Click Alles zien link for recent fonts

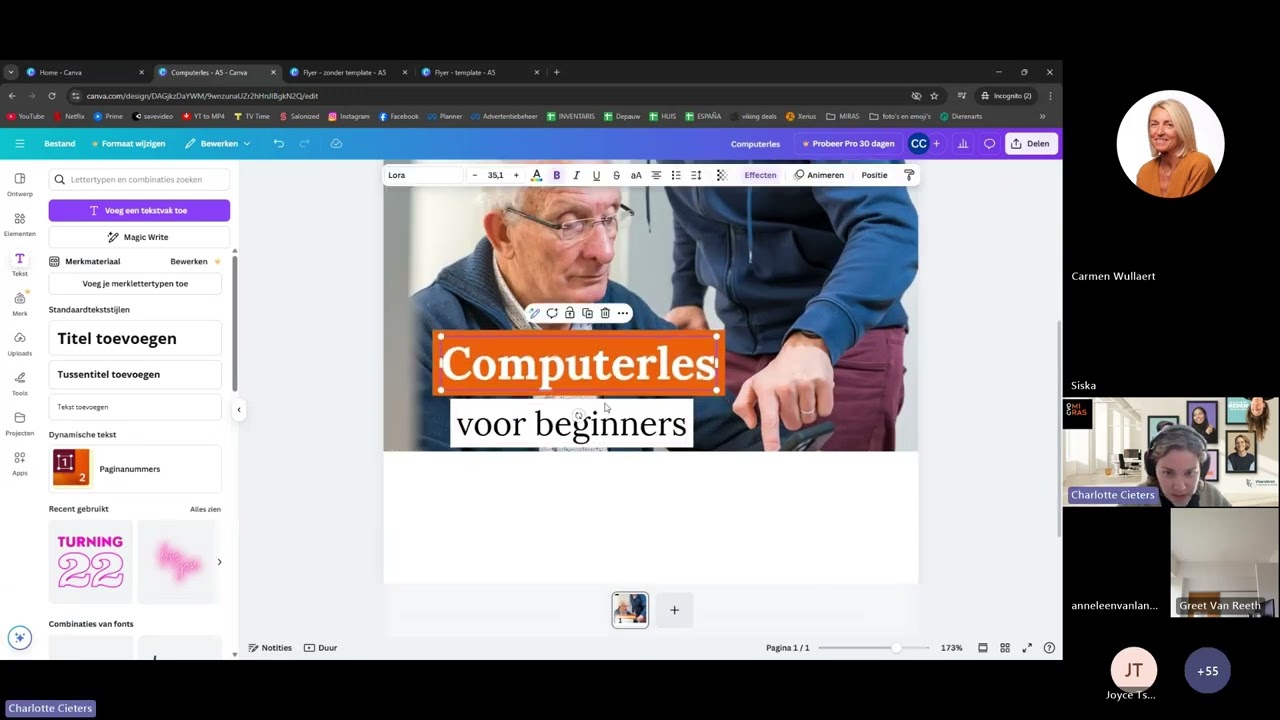click(205, 509)
